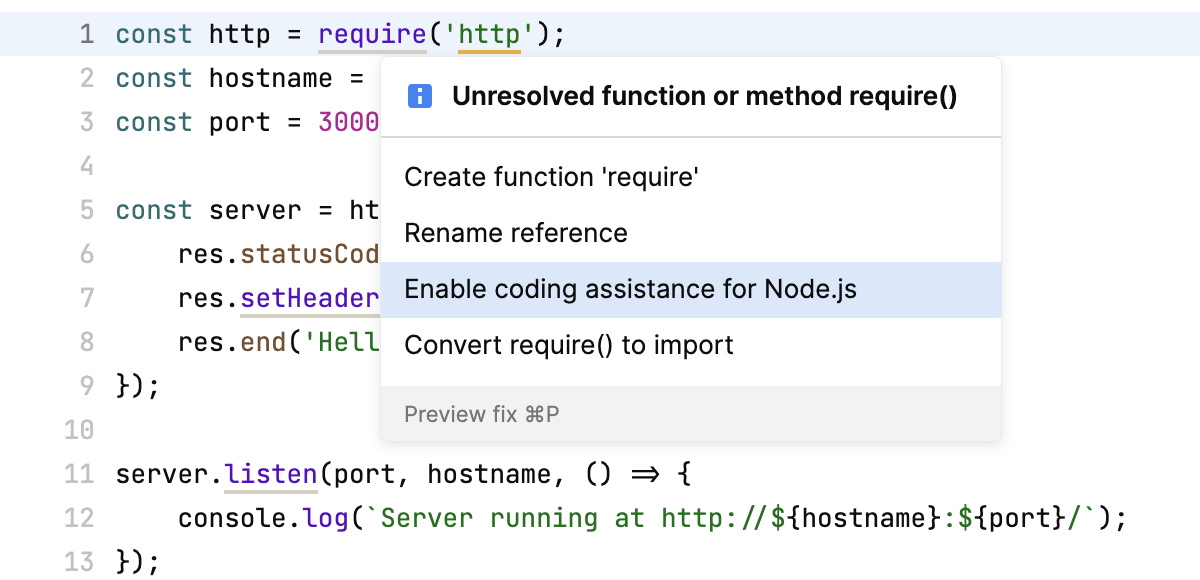Click the blue info icon in the popup header
The image size is (1200, 580).
click(x=419, y=96)
